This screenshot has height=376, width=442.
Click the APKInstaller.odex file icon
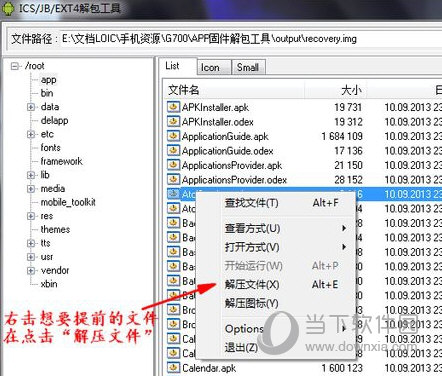tap(173, 121)
